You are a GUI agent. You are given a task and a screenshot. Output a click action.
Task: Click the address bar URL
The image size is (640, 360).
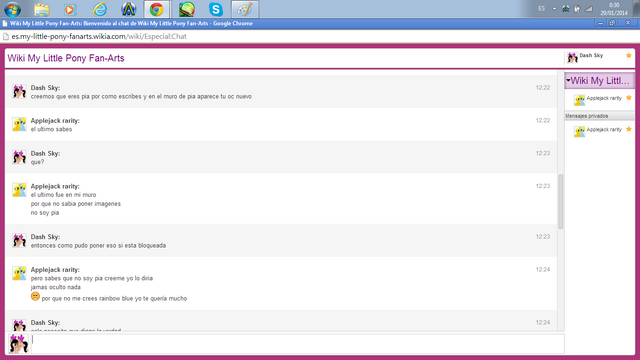coord(99,36)
